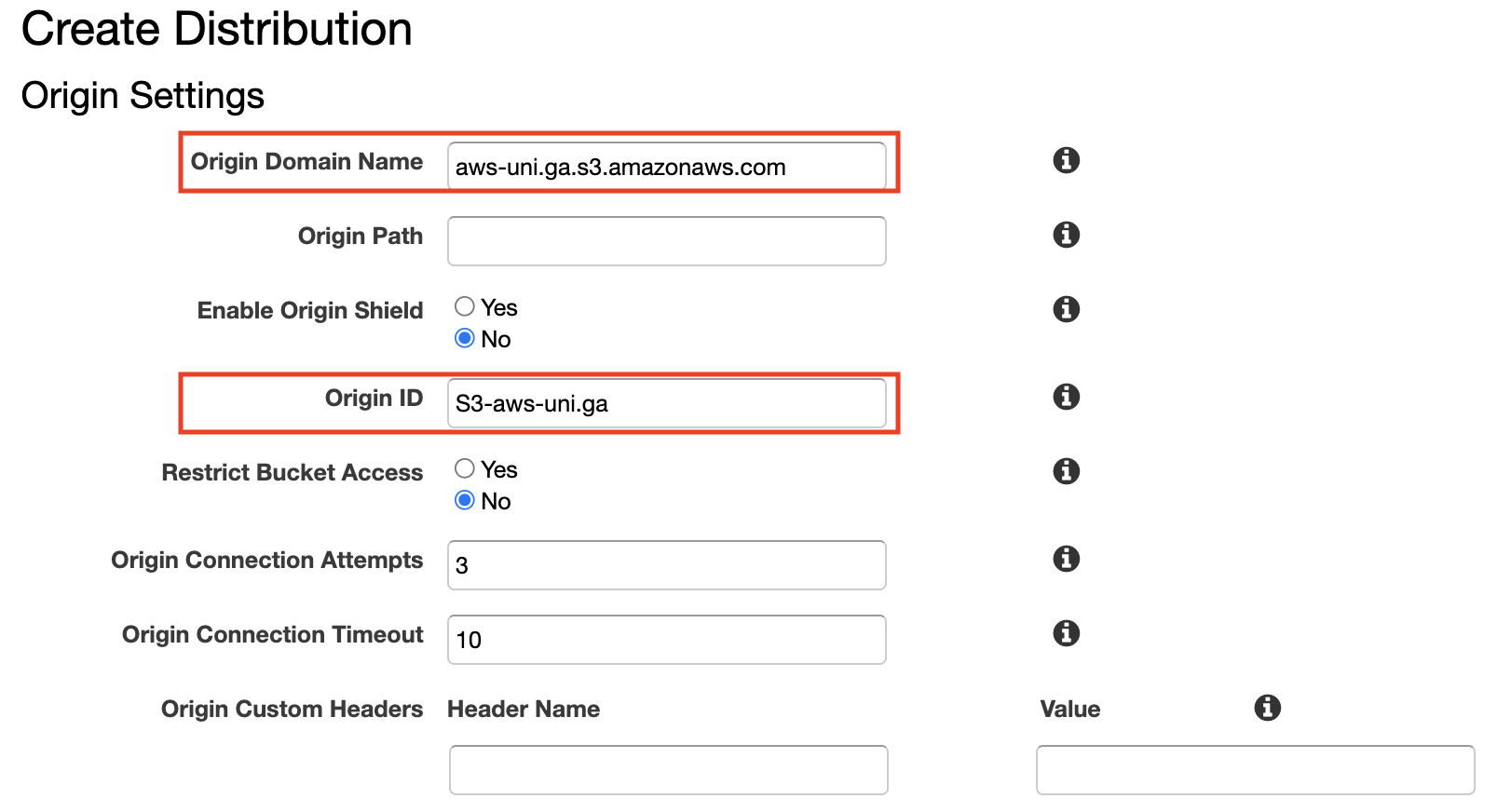Click the custom Header Name input

click(x=669, y=770)
